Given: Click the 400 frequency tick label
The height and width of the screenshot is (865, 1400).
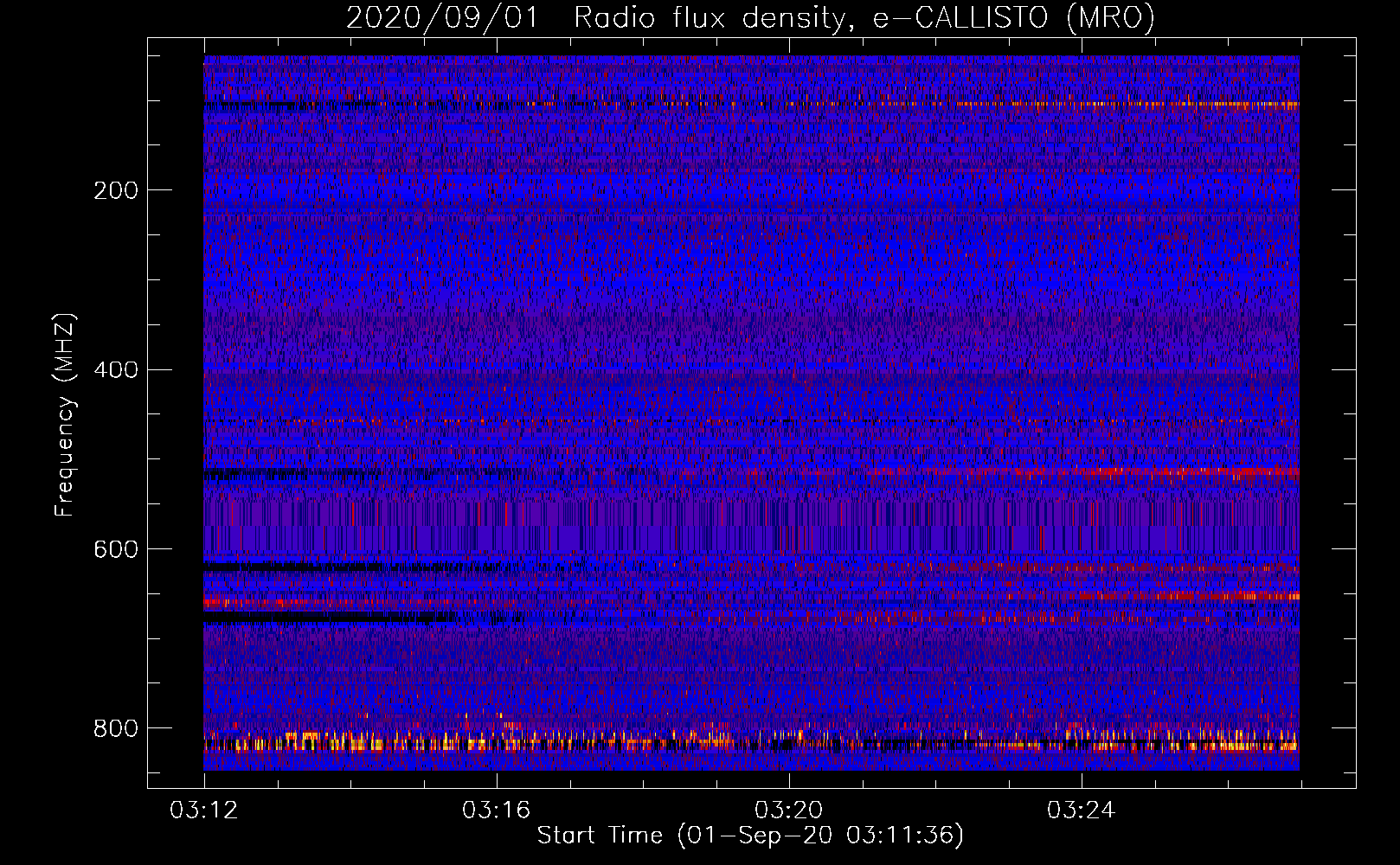Looking at the screenshot, I should click(116, 370).
